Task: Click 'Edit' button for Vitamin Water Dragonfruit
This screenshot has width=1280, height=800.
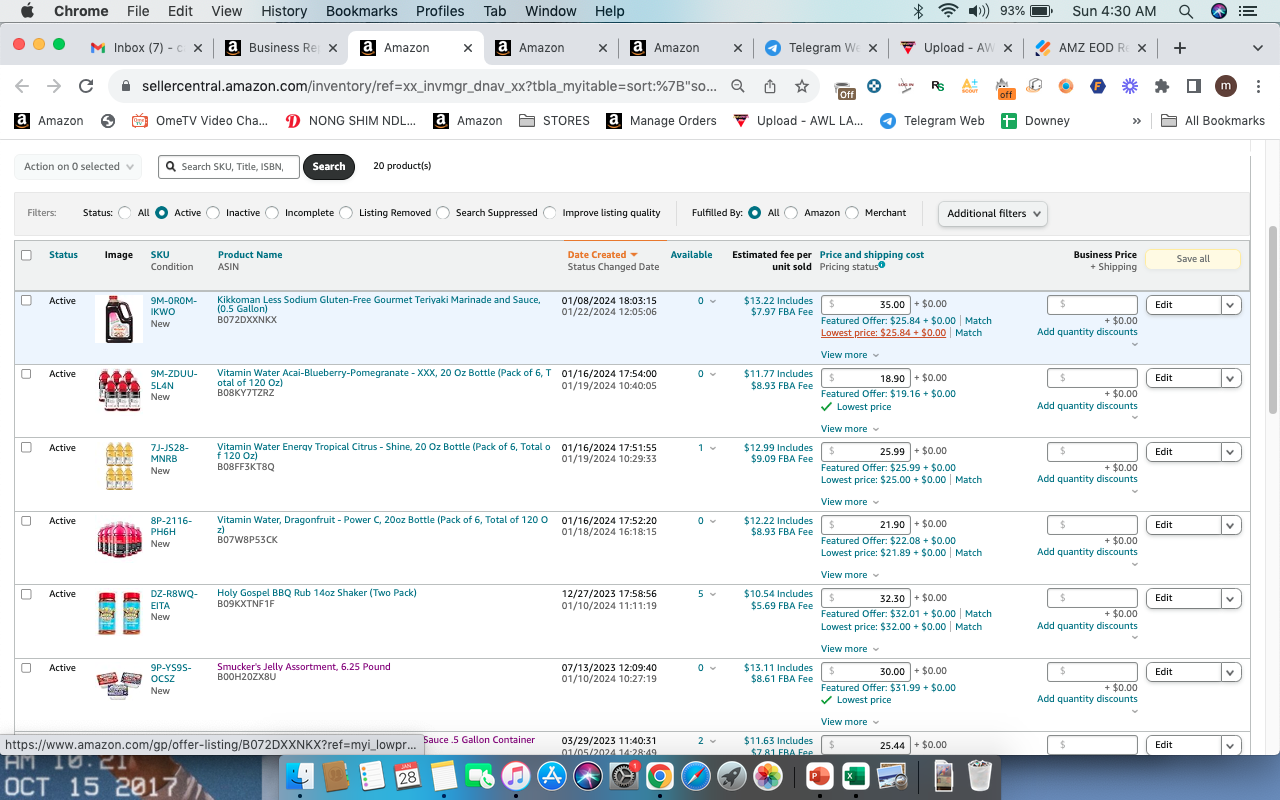Action: coord(1183,525)
